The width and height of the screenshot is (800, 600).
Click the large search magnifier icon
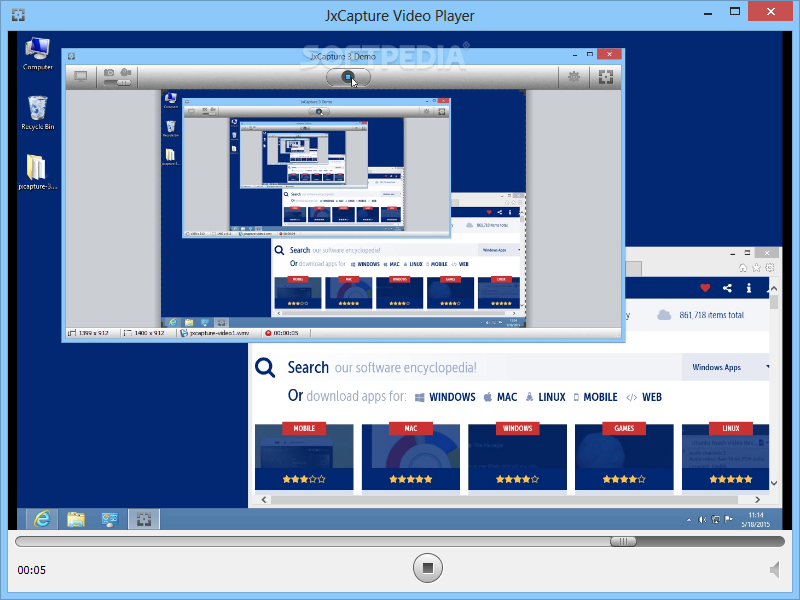265,367
